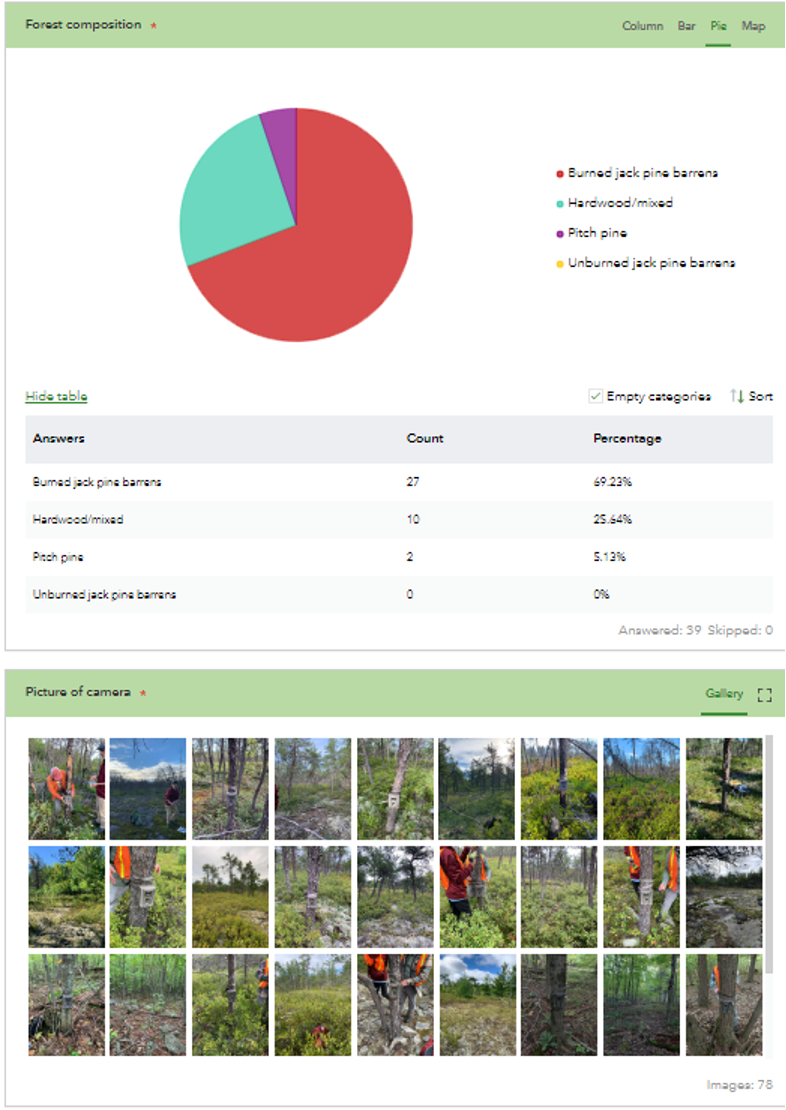The height and width of the screenshot is (1110, 786).
Task: Switch to Bar chart view
Action: click(686, 26)
